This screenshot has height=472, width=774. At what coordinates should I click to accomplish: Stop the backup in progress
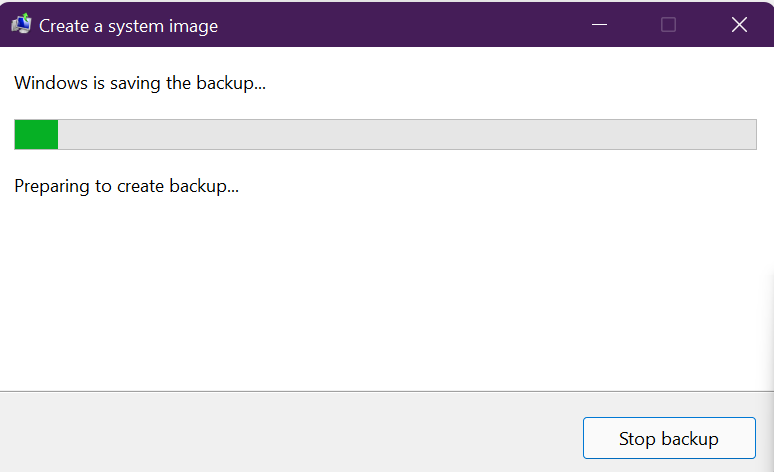669,439
